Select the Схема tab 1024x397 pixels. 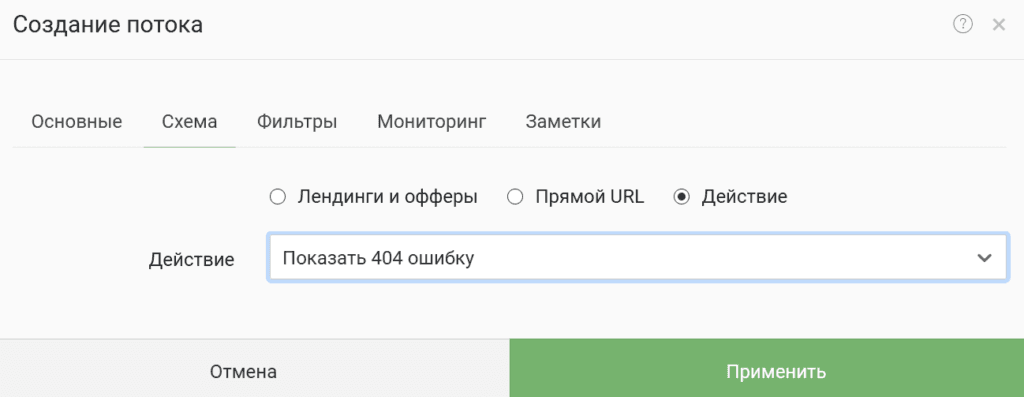coord(189,122)
